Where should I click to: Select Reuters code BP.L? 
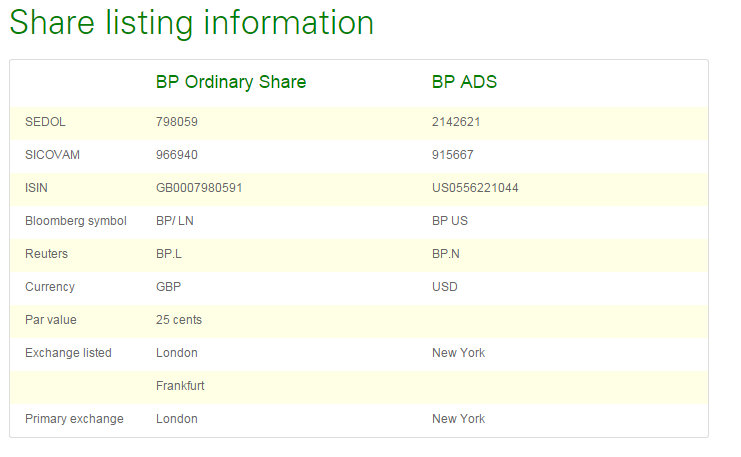(x=169, y=254)
